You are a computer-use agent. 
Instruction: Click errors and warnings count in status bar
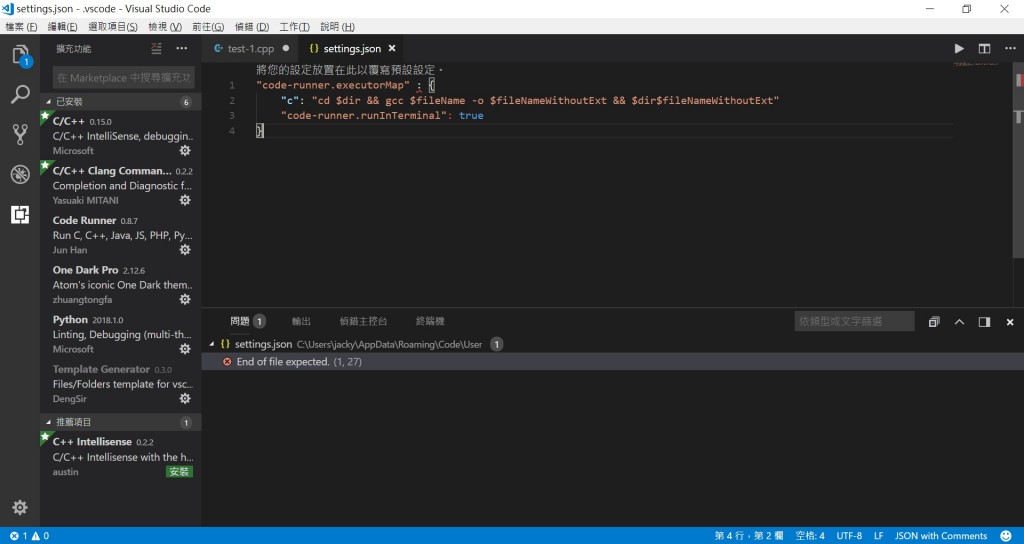click(x=29, y=536)
